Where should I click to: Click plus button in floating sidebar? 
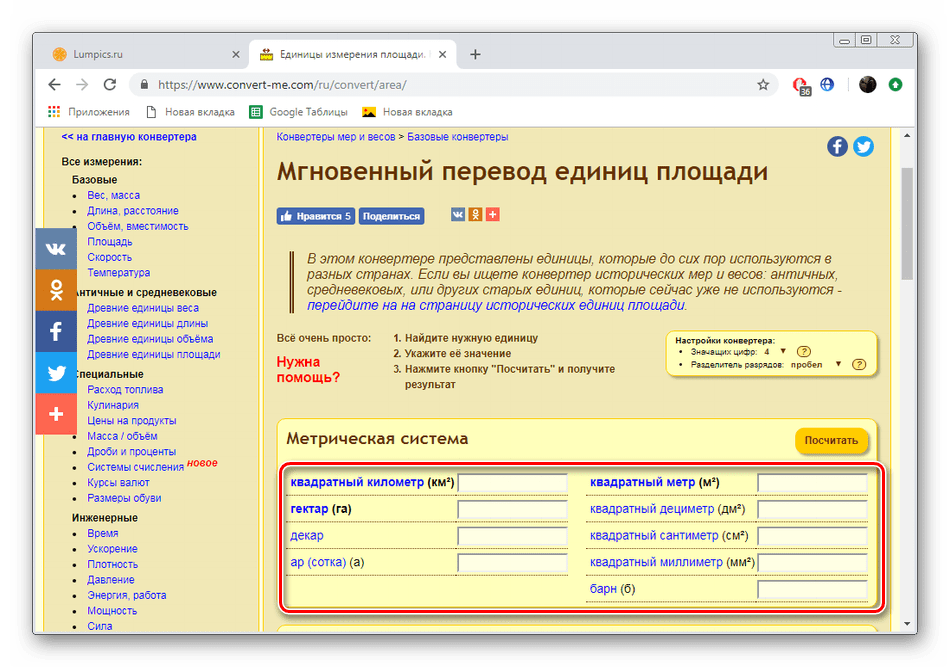(56, 414)
